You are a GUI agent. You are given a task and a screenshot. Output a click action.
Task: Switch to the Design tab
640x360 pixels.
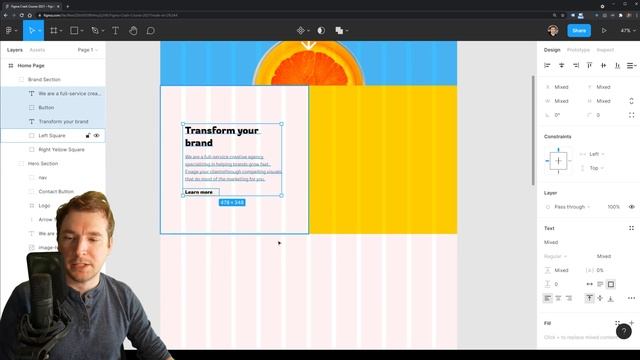[552, 50]
